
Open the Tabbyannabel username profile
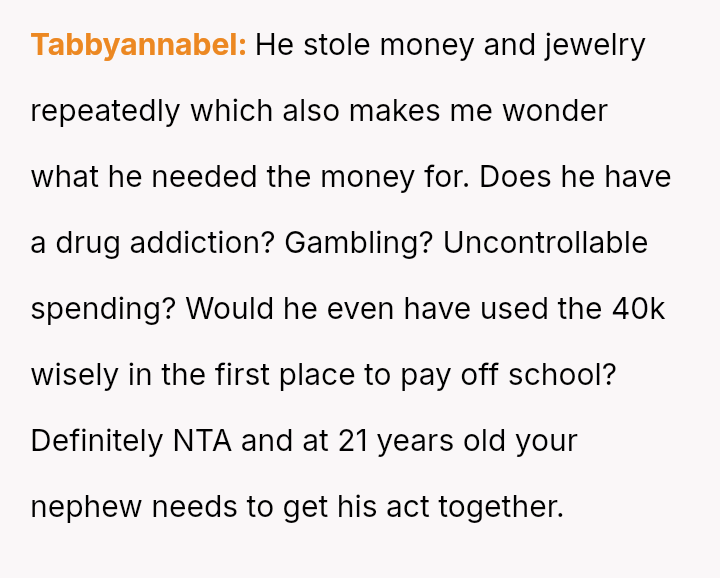138,45
